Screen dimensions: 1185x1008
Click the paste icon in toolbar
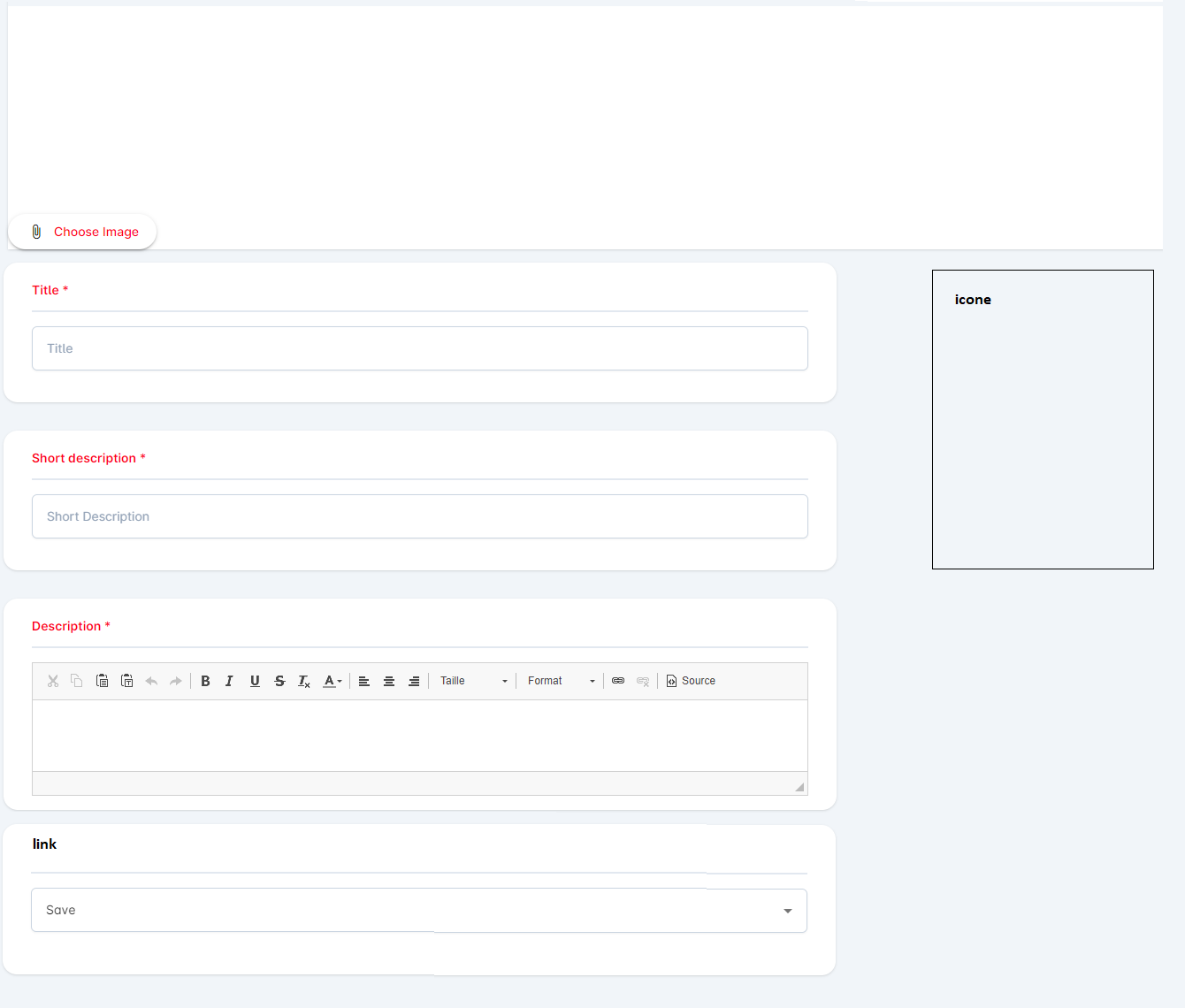(102, 681)
